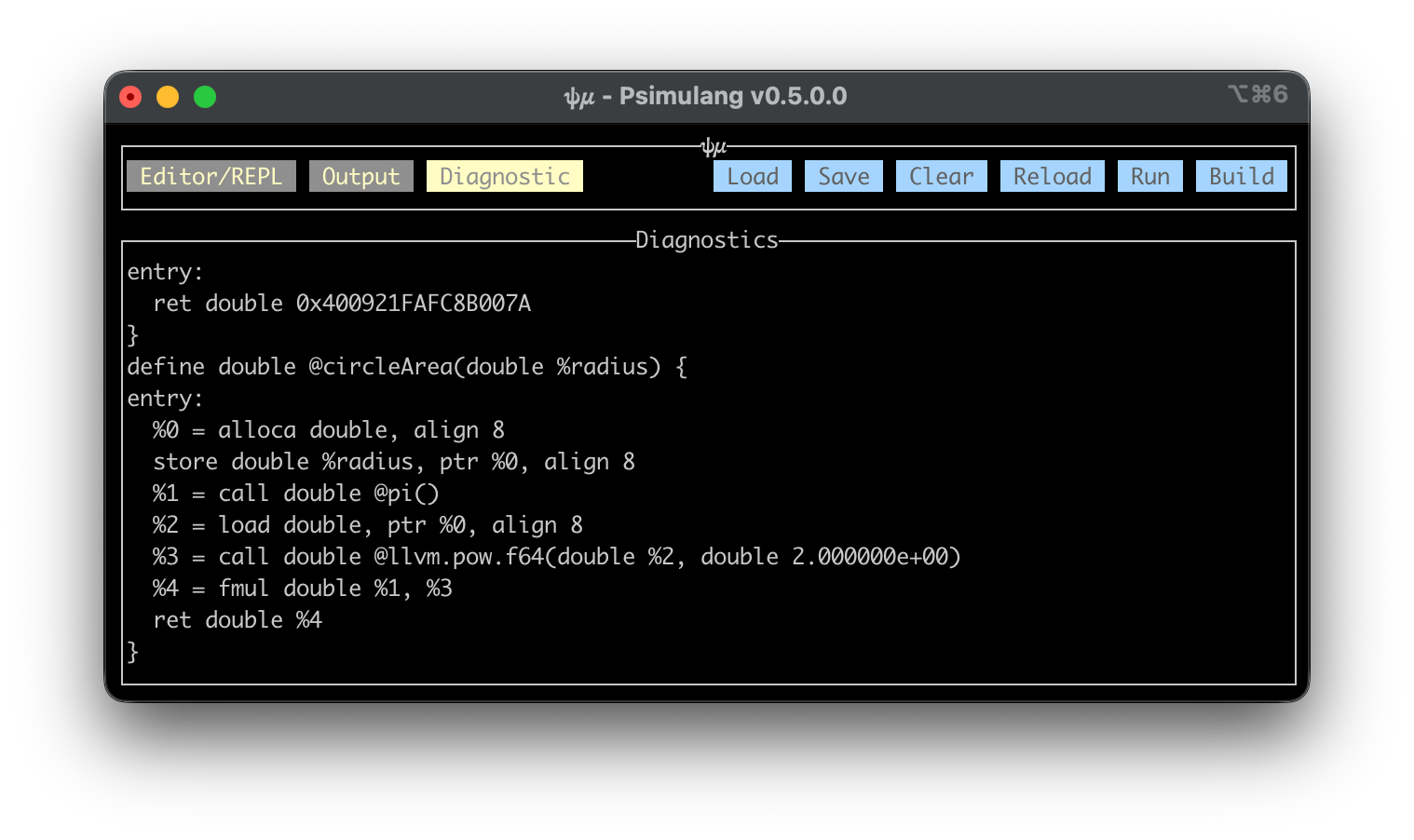The height and width of the screenshot is (840, 1414).
Task: Hit the Reload button
Action: [1052, 176]
